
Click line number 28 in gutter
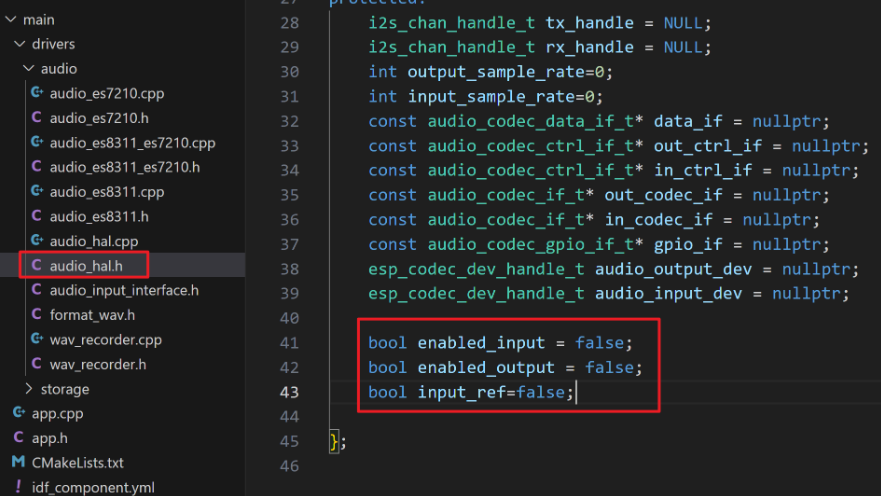pos(289,23)
